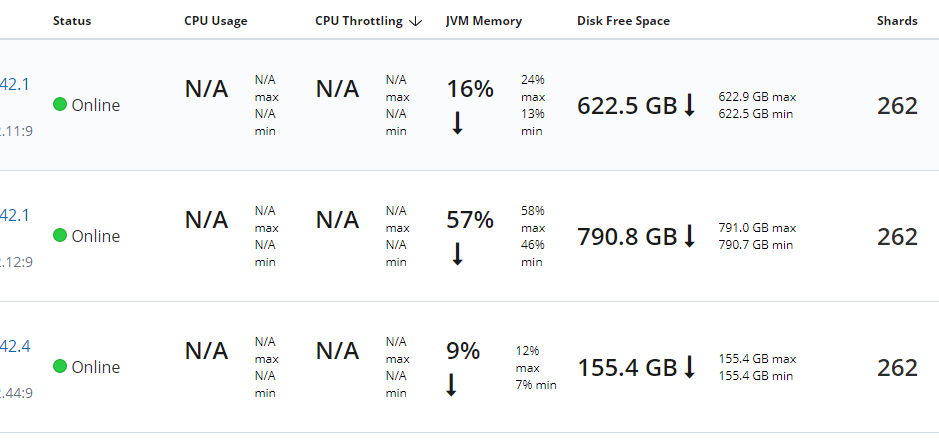The image size is (939, 440).
Task: Click the down arrow under 57% JVM memory
Action: pyautogui.click(x=458, y=253)
